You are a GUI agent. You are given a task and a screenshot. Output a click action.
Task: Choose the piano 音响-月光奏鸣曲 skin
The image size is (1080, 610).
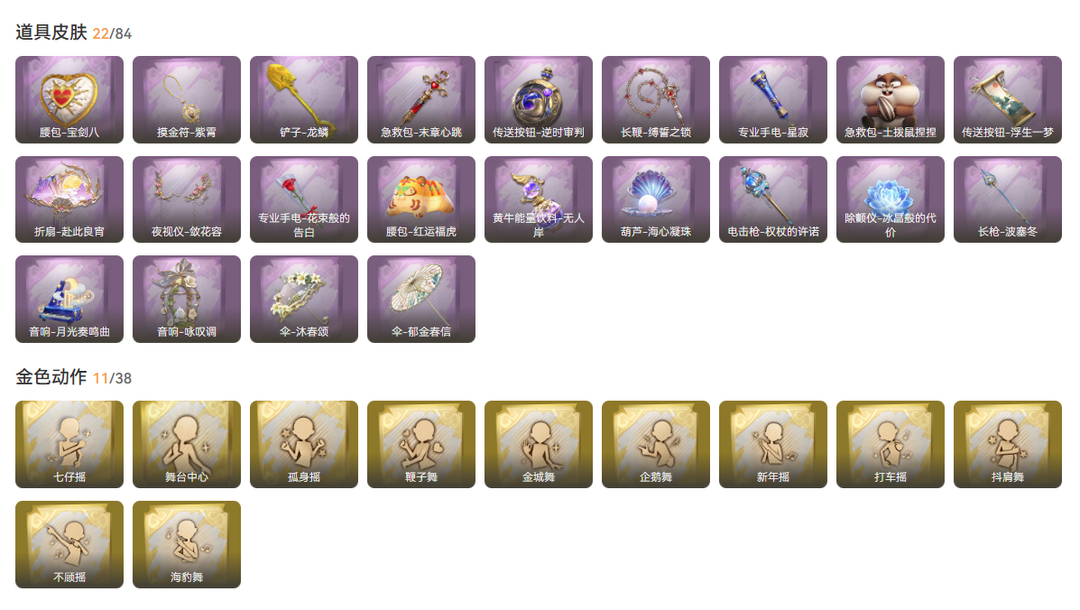tap(70, 299)
